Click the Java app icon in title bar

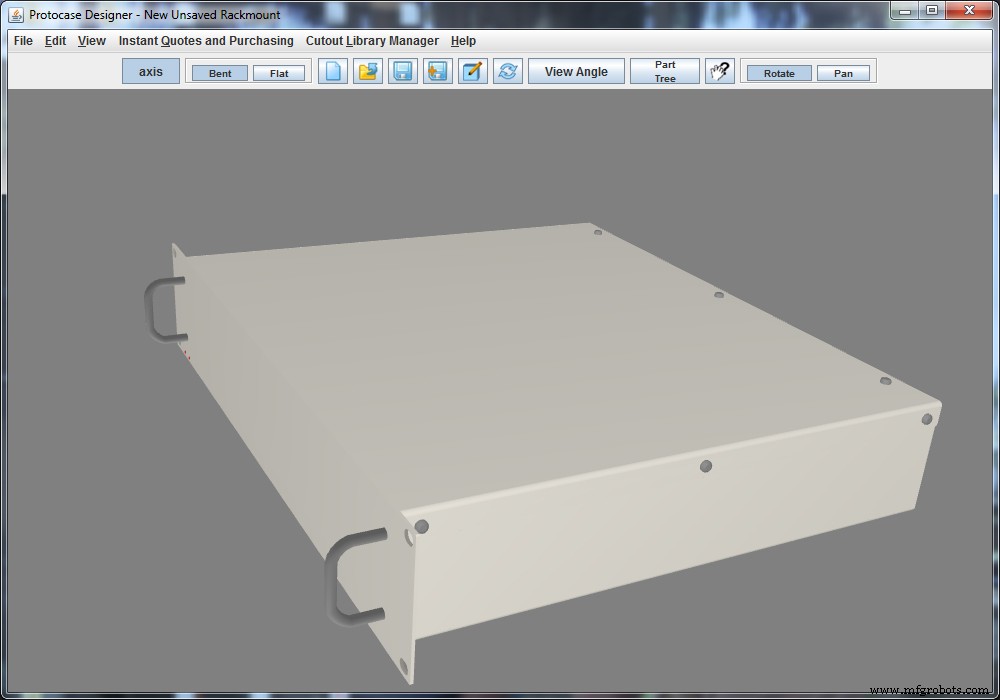pyautogui.click(x=16, y=15)
